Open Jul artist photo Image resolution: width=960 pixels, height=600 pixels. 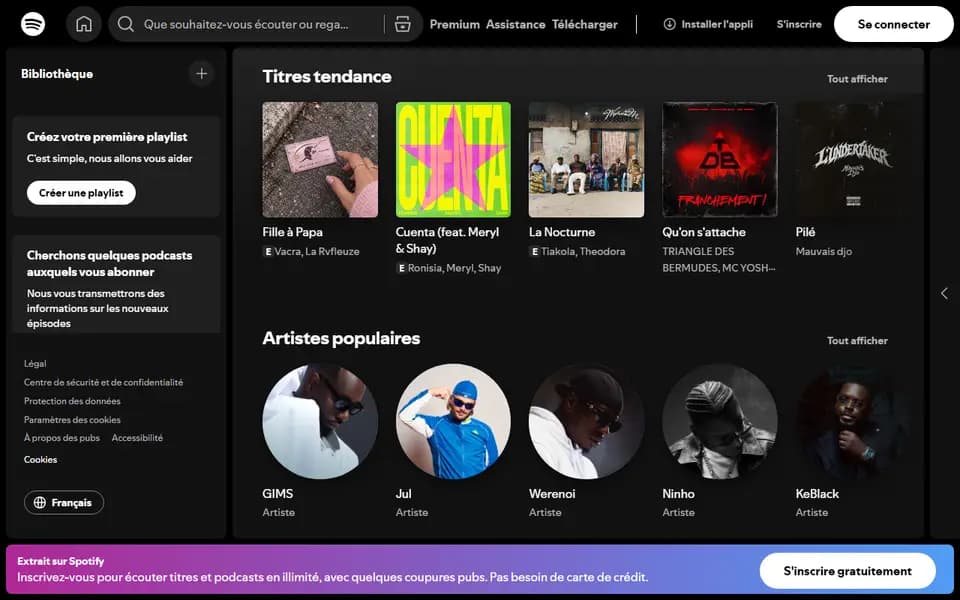[x=453, y=421]
